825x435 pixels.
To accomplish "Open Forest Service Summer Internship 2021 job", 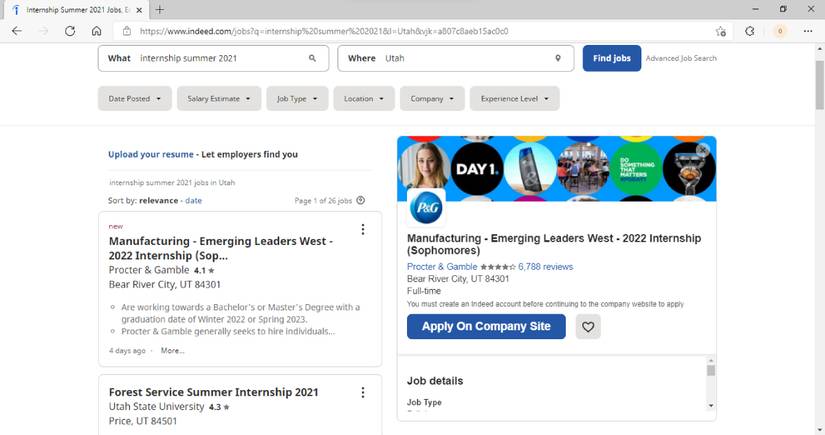I will pyautogui.click(x=214, y=392).
